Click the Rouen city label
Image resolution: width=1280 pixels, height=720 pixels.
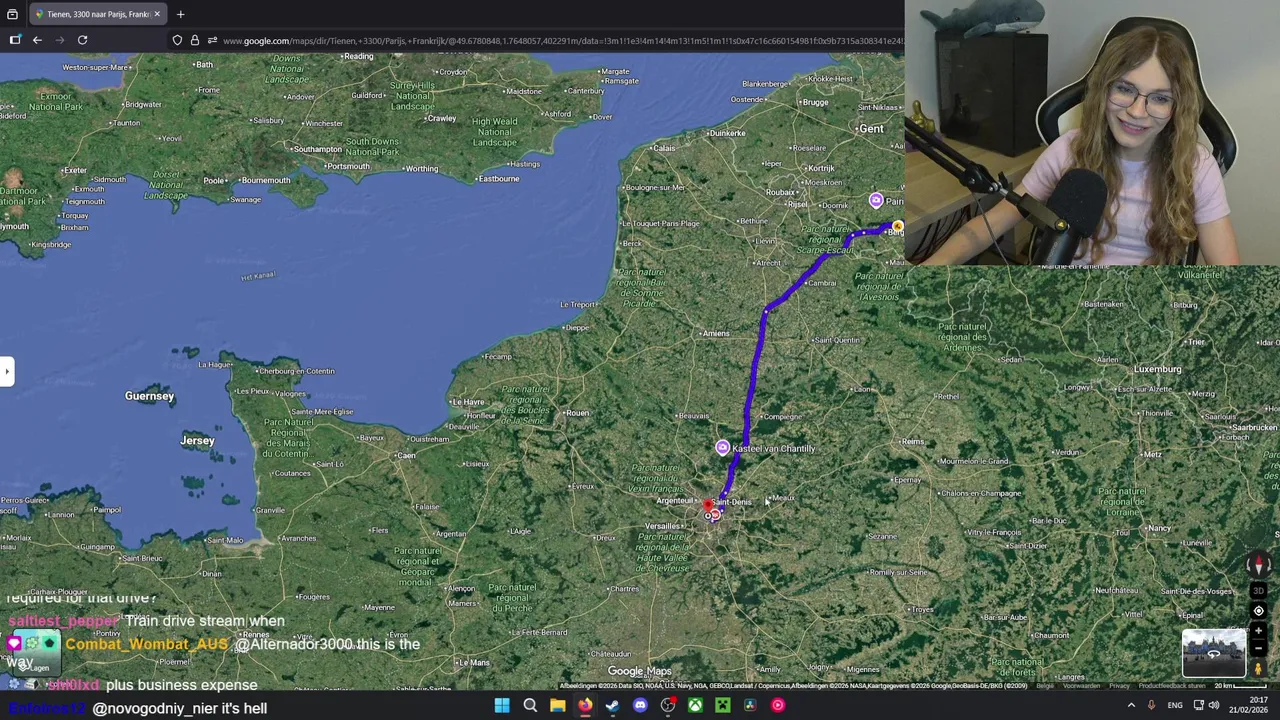pyautogui.click(x=577, y=413)
